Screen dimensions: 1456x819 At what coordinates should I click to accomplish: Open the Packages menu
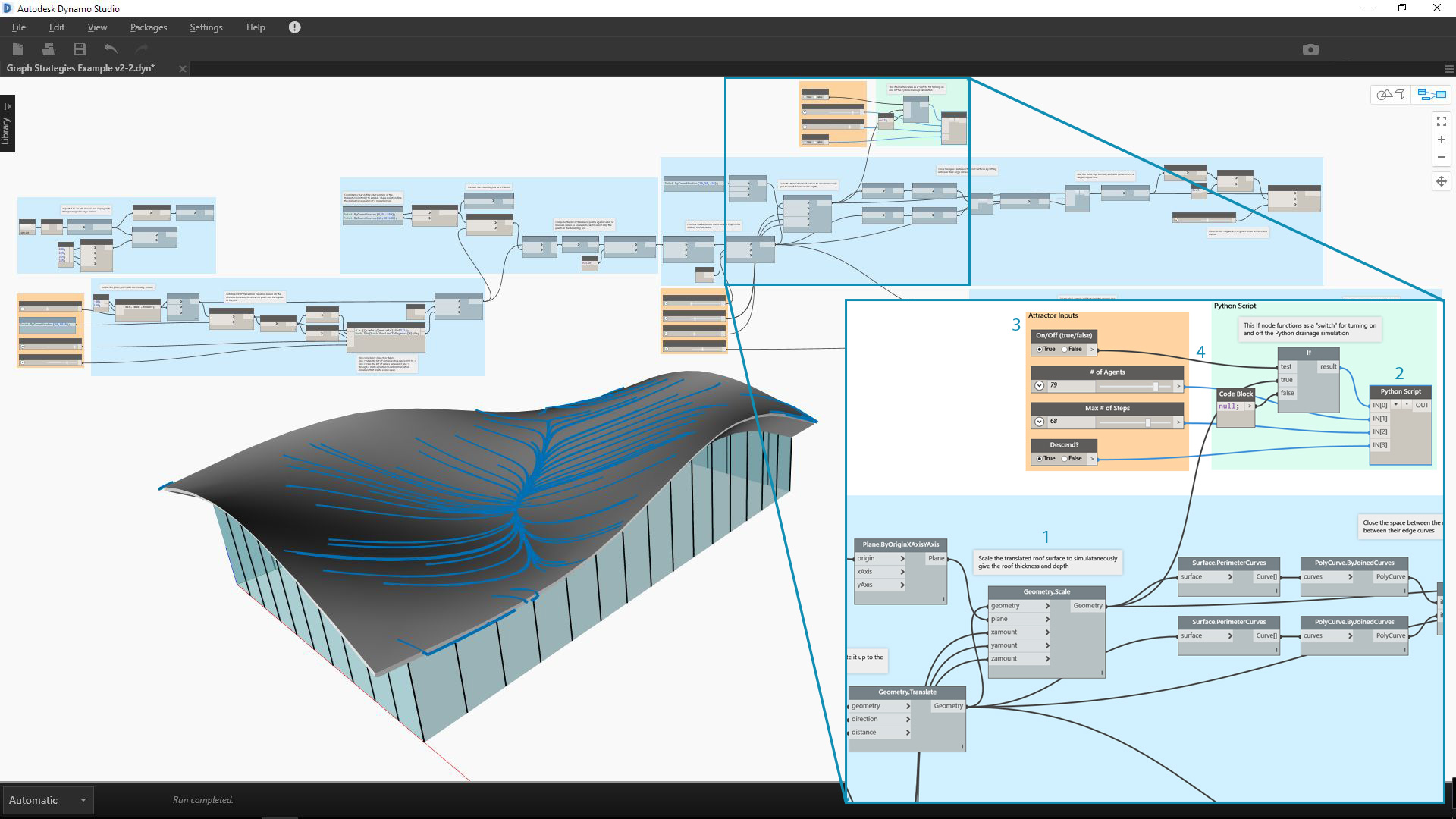tap(148, 27)
